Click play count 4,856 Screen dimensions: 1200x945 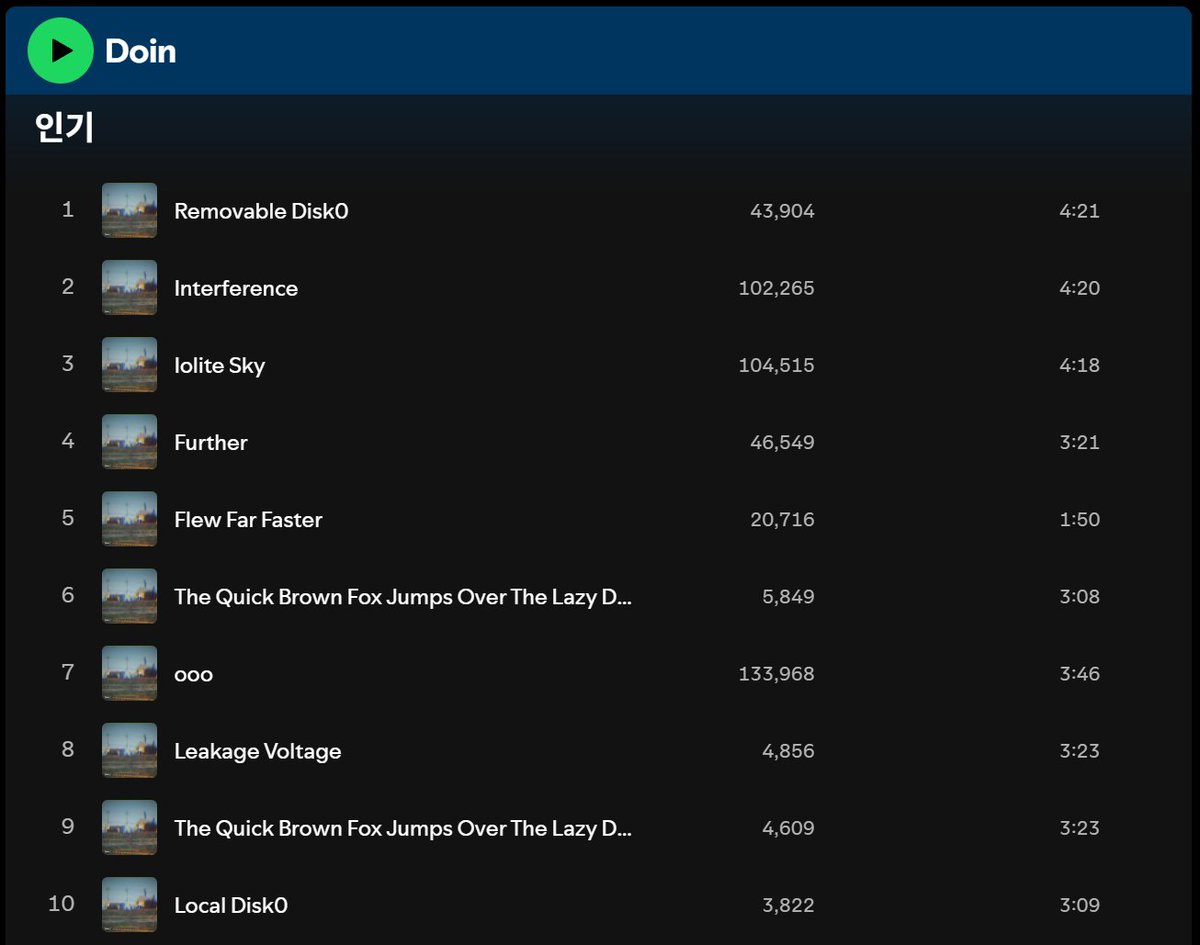coord(788,751)
